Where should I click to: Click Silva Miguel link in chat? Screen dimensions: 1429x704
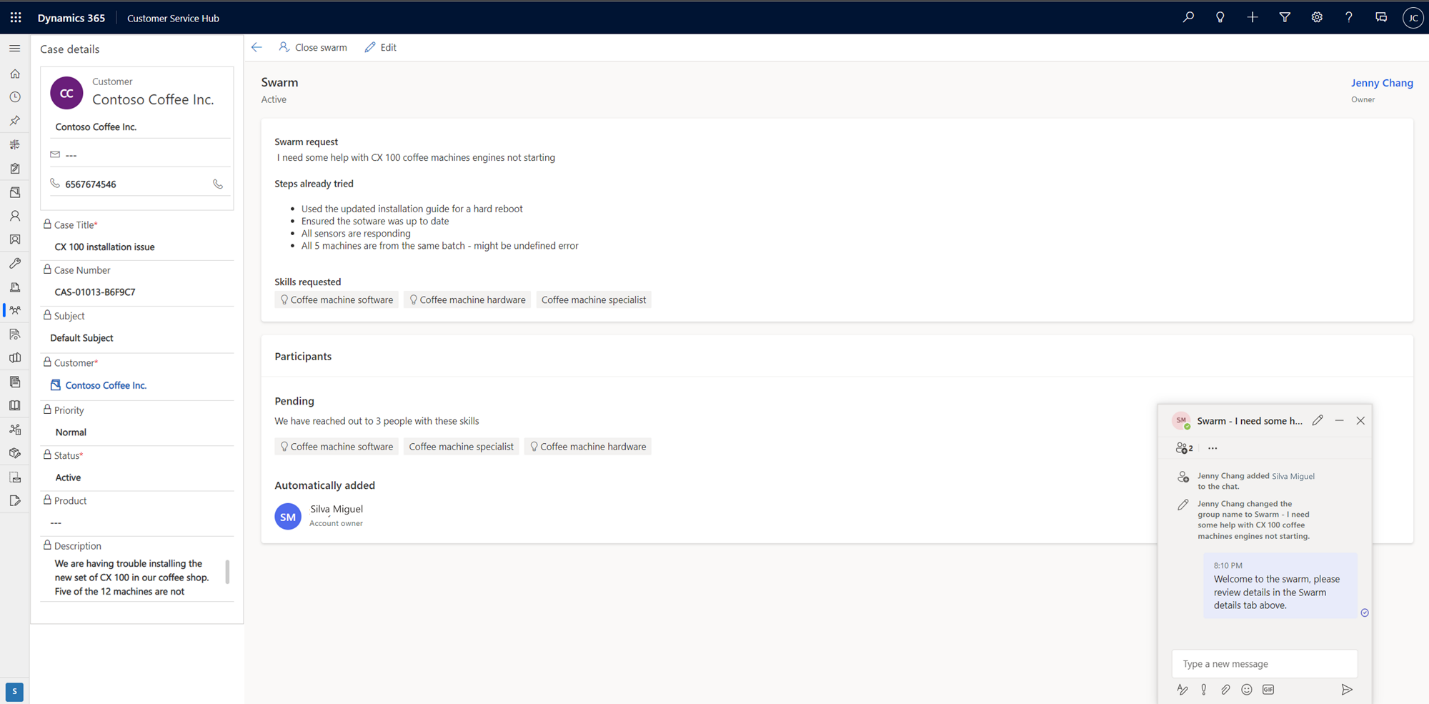pos(1293,477)
